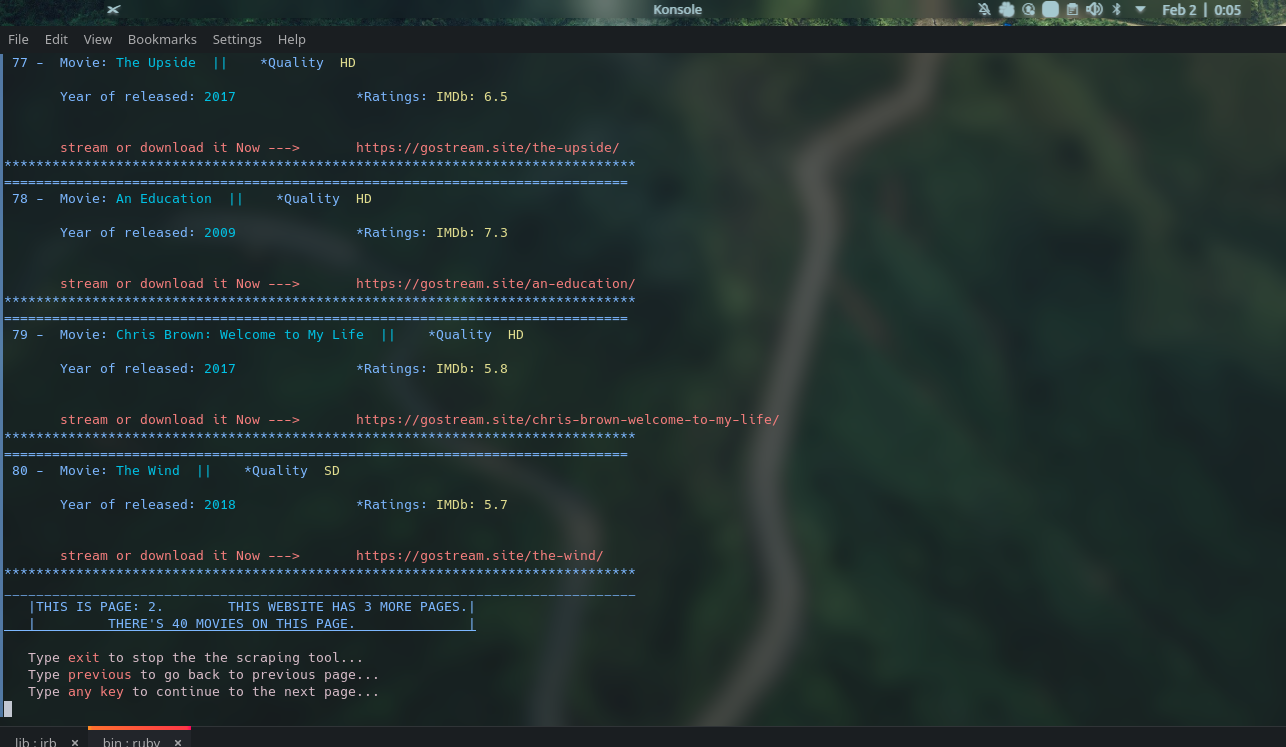The image size is (1286, 747).
Task: Click the movie title 'The Upside'
Action: pyautogui.click(x=156, y=63)
